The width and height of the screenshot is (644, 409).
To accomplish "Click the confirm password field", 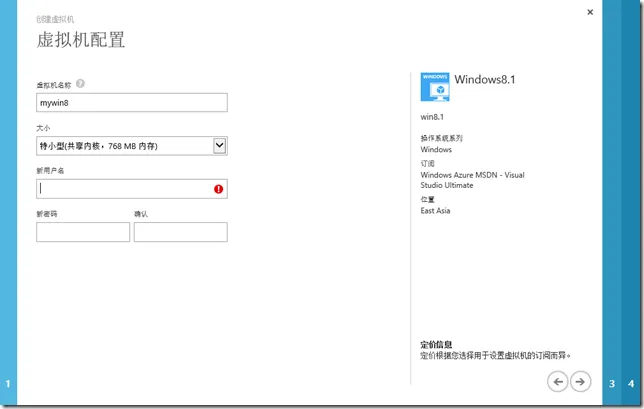I will 181,232.
